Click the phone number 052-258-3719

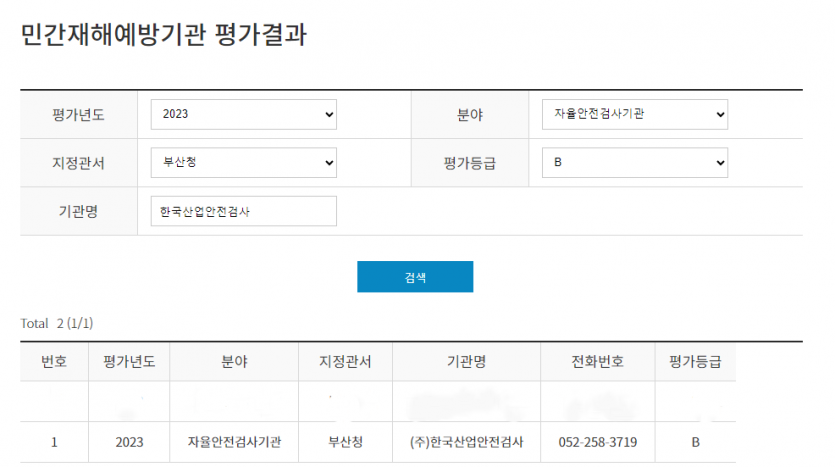[x=597, y=442]
